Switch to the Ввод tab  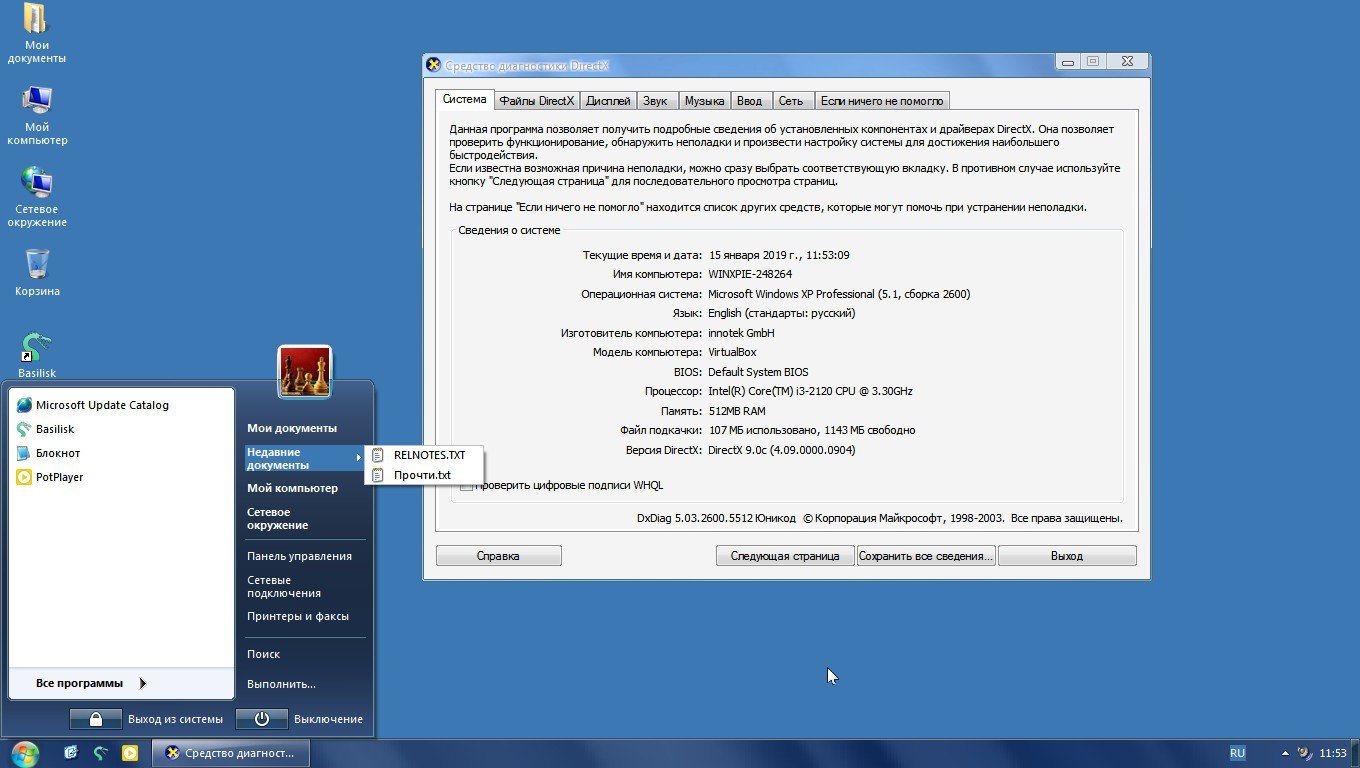coord(749,101)
